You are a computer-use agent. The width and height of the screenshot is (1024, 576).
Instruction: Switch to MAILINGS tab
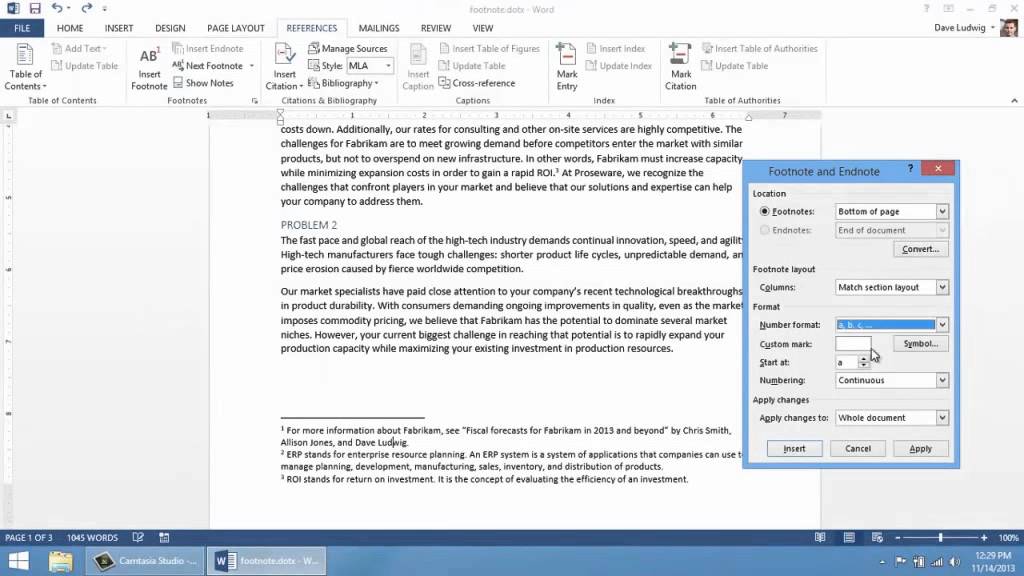coord(379,28)
